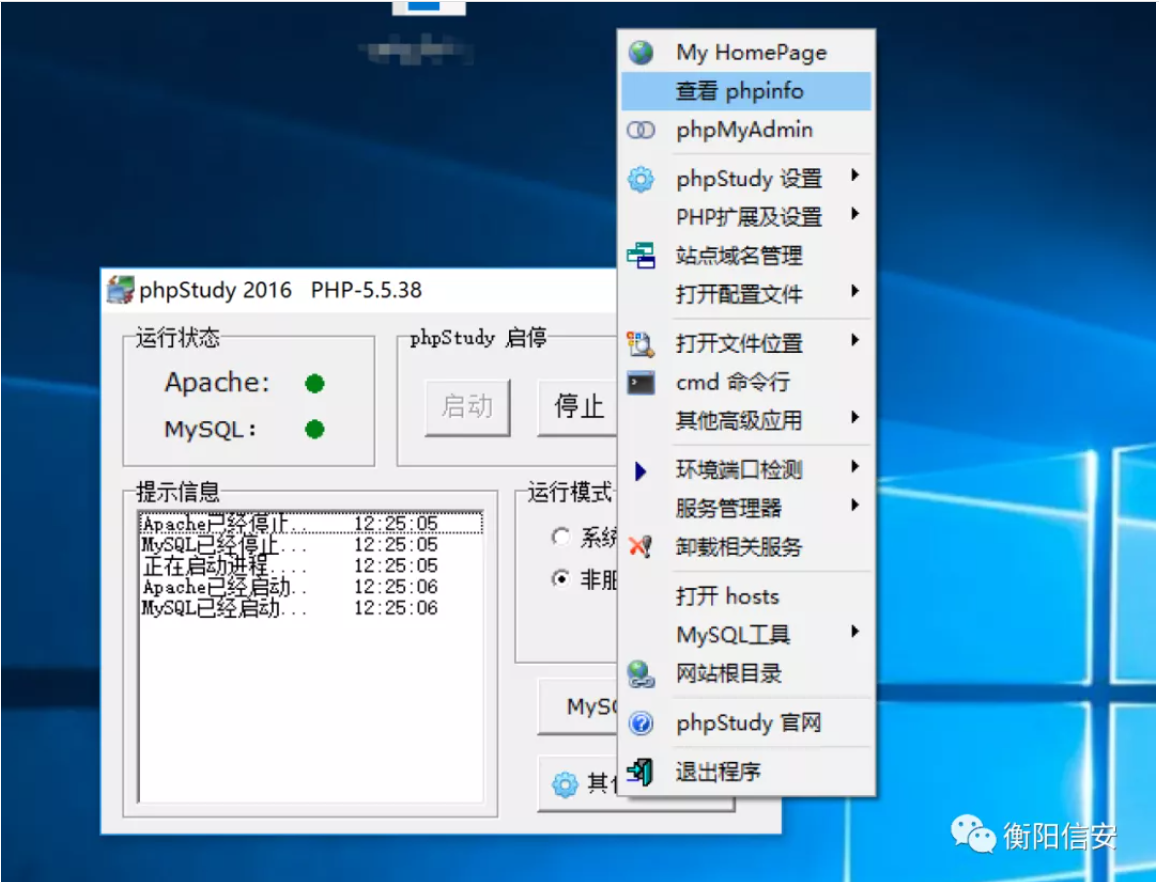Expand 服务管理器 submenu arrow
The width and height of the screenshot is (1159, 882).
point(855,506)
